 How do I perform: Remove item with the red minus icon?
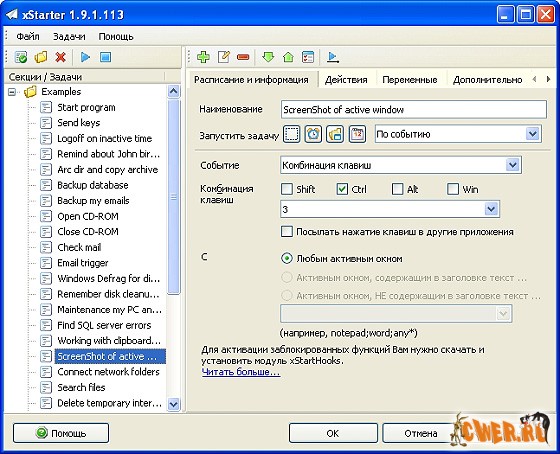click(243, 57)
